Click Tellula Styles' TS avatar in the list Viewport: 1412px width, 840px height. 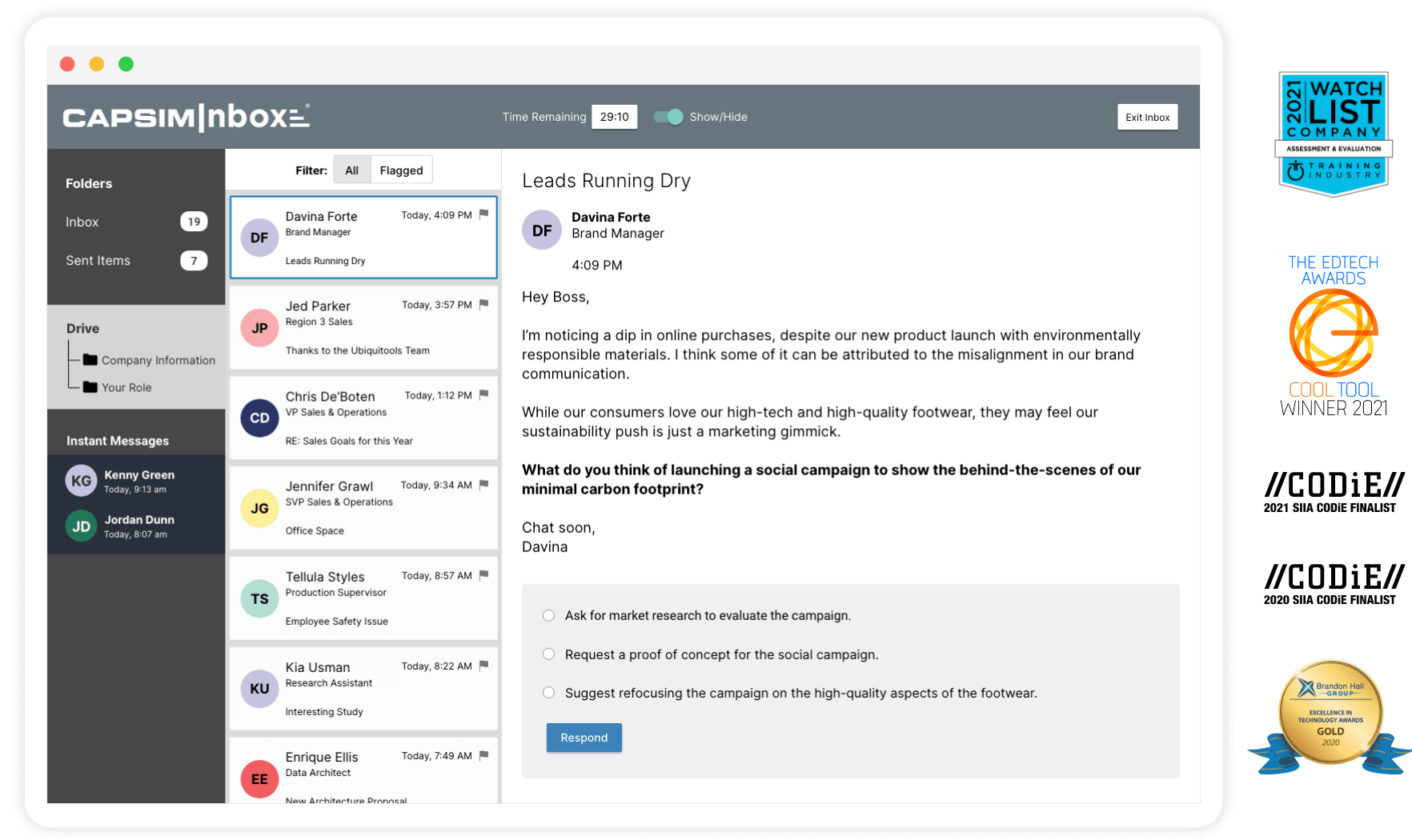[259, 598]
